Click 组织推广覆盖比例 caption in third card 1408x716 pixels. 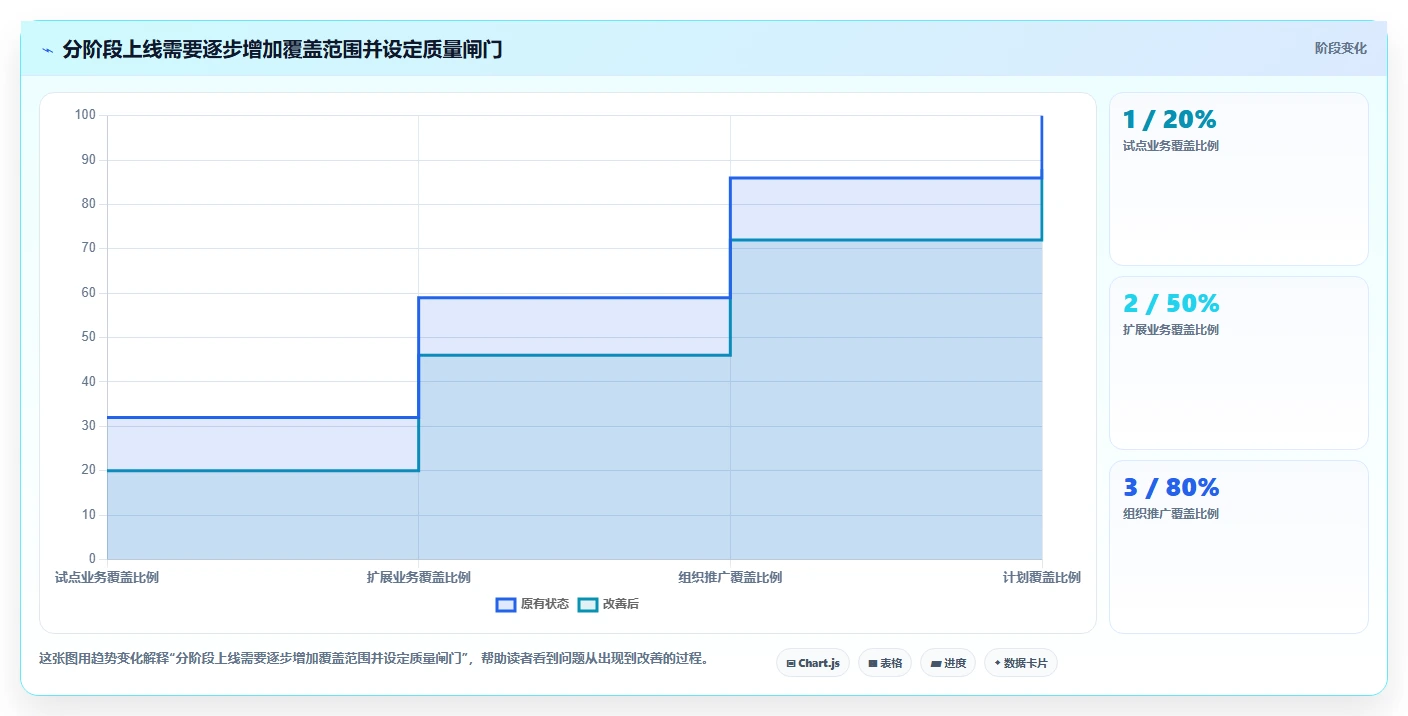pyautogui.click(x=1171, y=514)
